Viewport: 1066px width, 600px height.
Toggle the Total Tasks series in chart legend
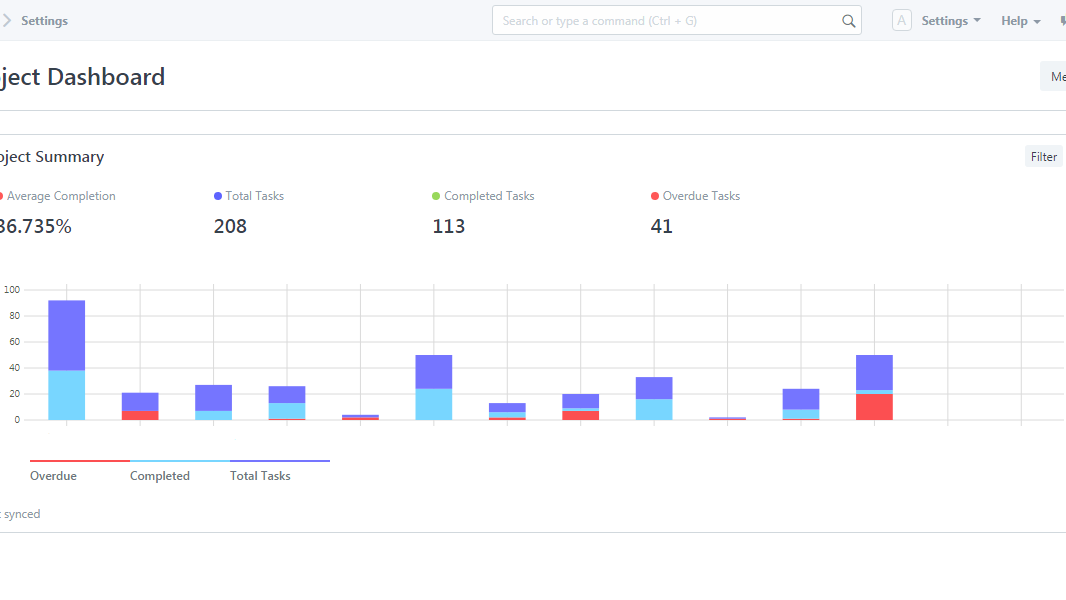coord(260,476)
